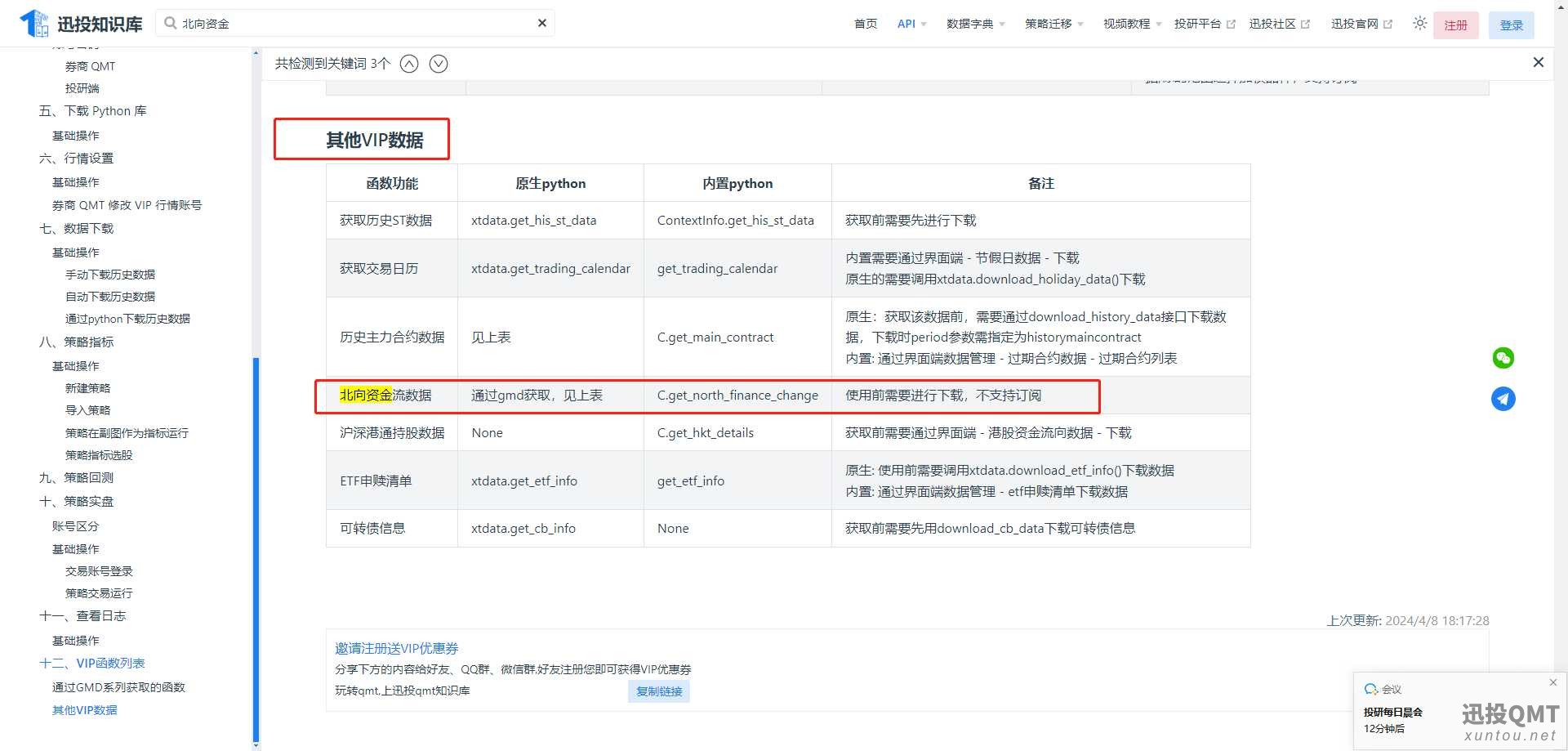Go to 首页 in the top navigation
This screenshot has width=1568, height=751.
(x=865, y=24)
